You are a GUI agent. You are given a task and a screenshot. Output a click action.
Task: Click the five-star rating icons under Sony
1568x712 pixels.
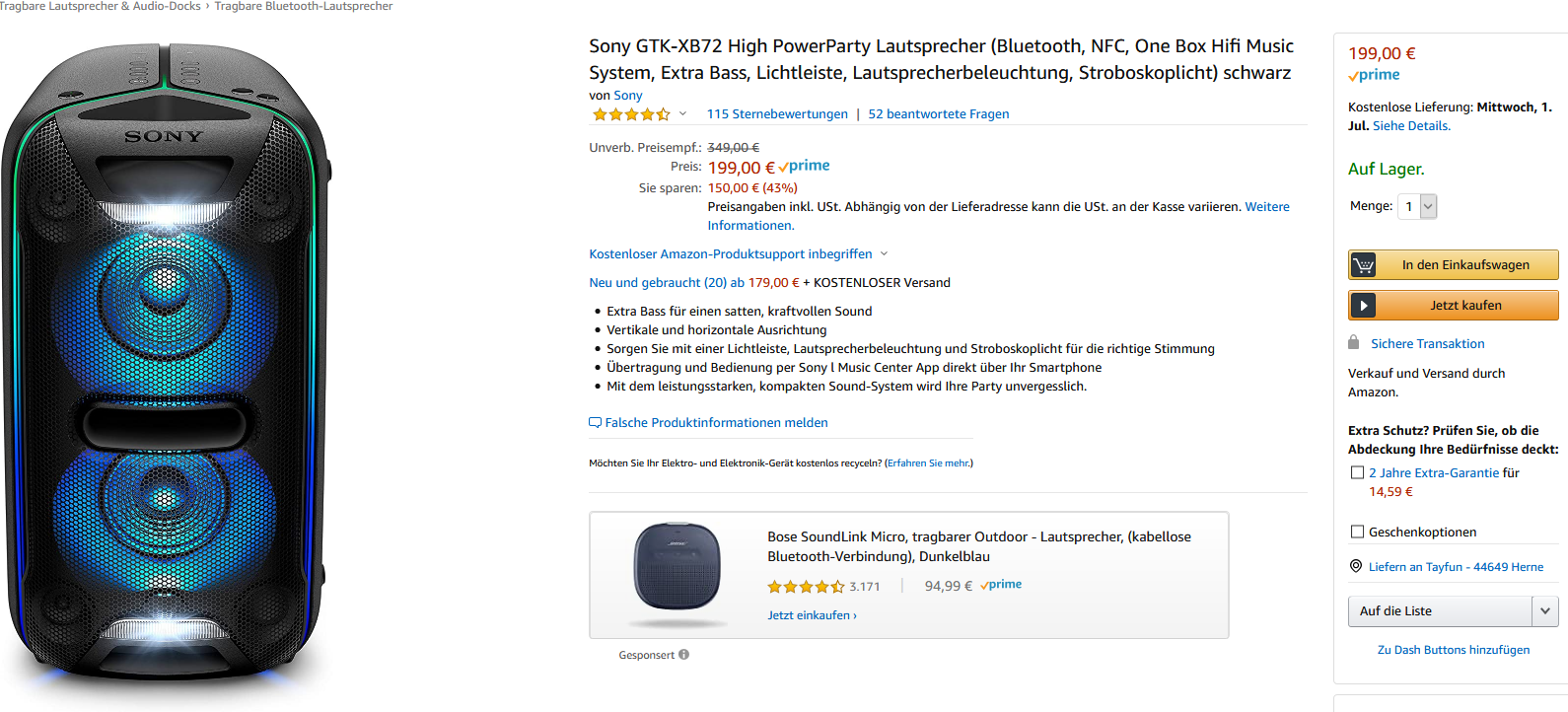point(630,114)
